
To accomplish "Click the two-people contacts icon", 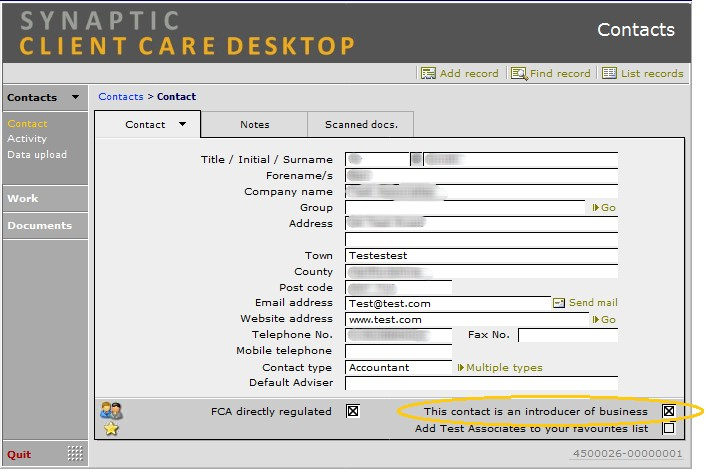I will point(111,410).
